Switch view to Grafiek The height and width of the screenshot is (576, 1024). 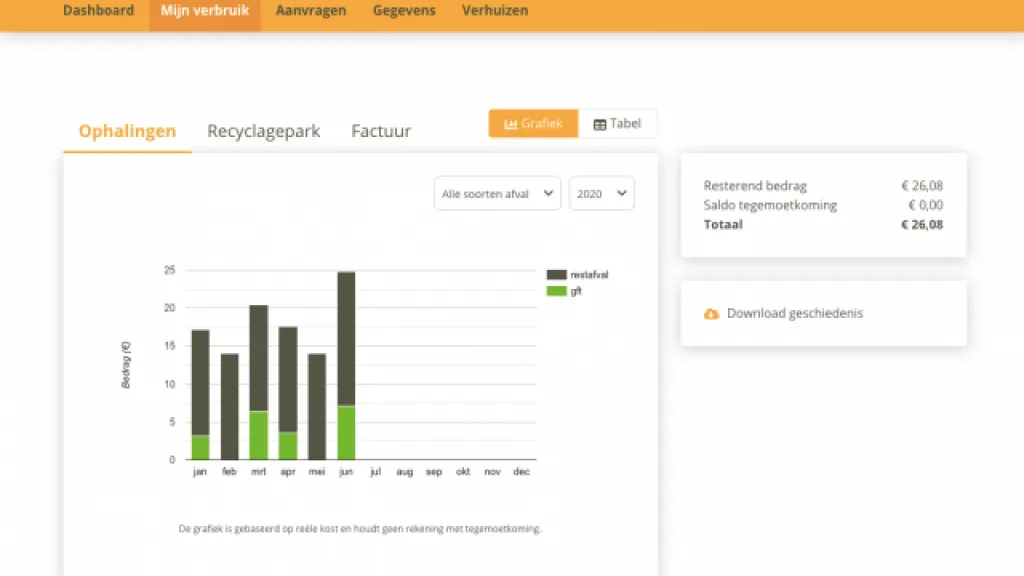[533, 124]
